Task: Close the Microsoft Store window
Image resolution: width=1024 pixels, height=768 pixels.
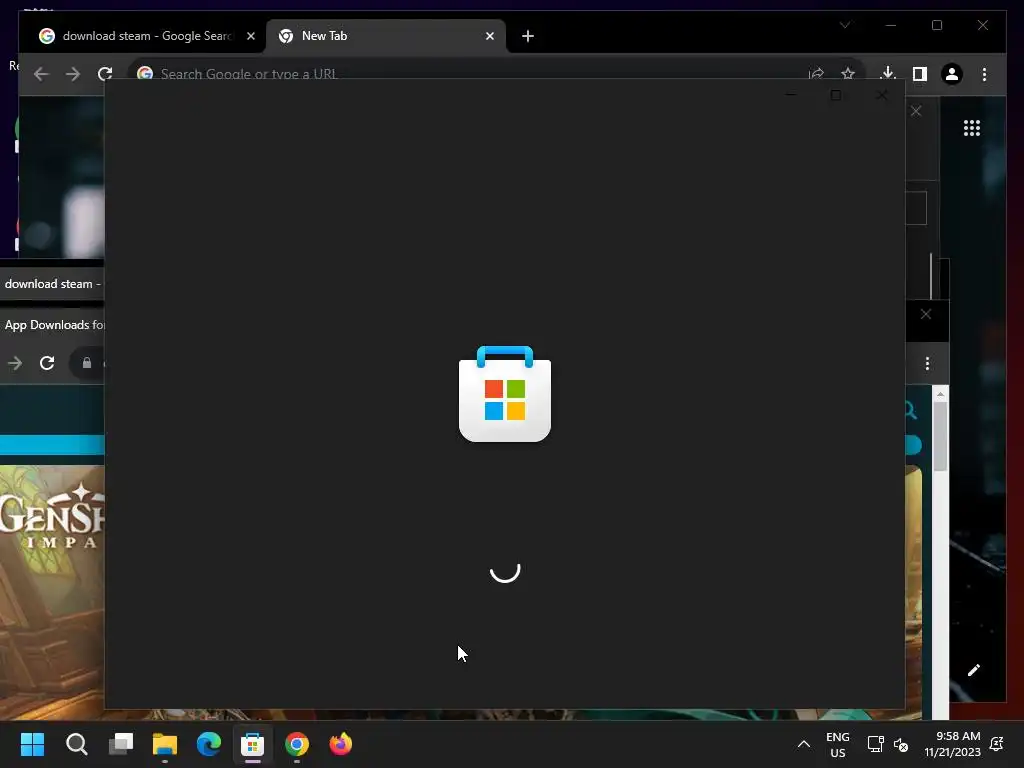Action: pos(882,95)
